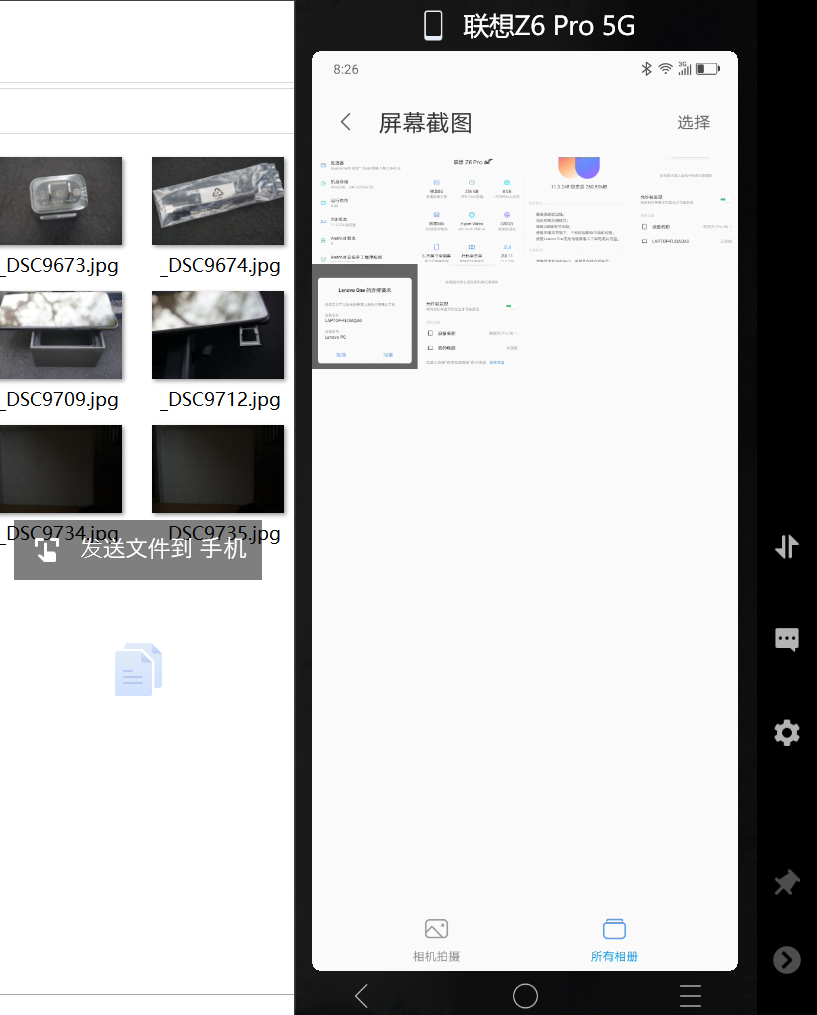The width and height of the screenshot is (817, 1015).
Task: Select the _DSC9709.jpg thumbnail
Action: [61, 335]
